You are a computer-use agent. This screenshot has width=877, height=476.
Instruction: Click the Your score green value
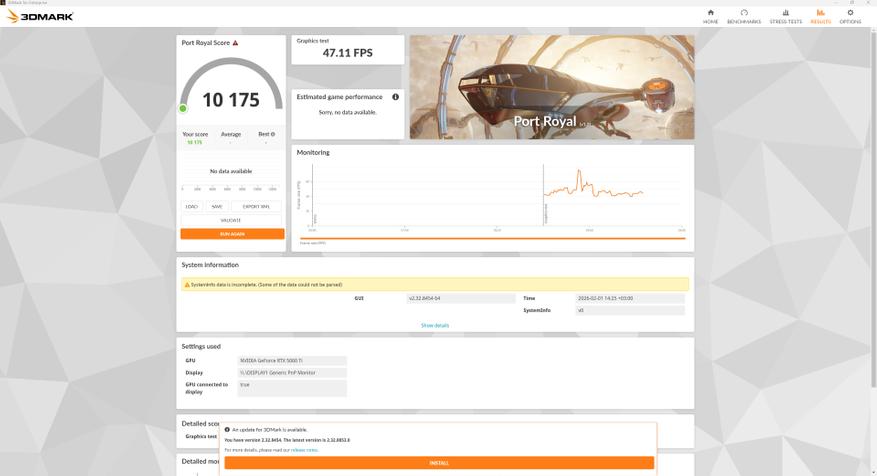pos(194,143)
